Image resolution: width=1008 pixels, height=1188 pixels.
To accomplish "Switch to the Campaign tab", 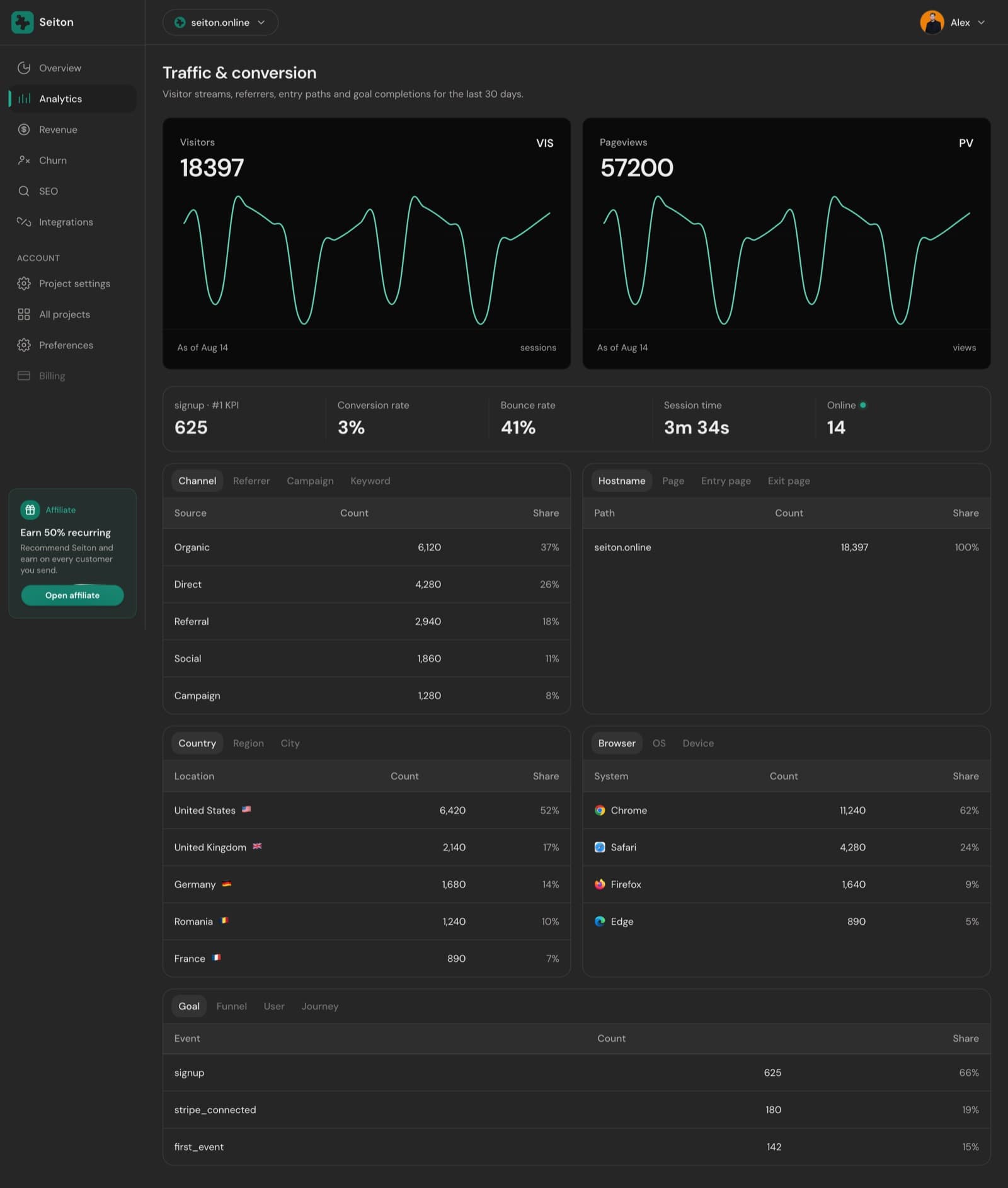I will (310, 481).
